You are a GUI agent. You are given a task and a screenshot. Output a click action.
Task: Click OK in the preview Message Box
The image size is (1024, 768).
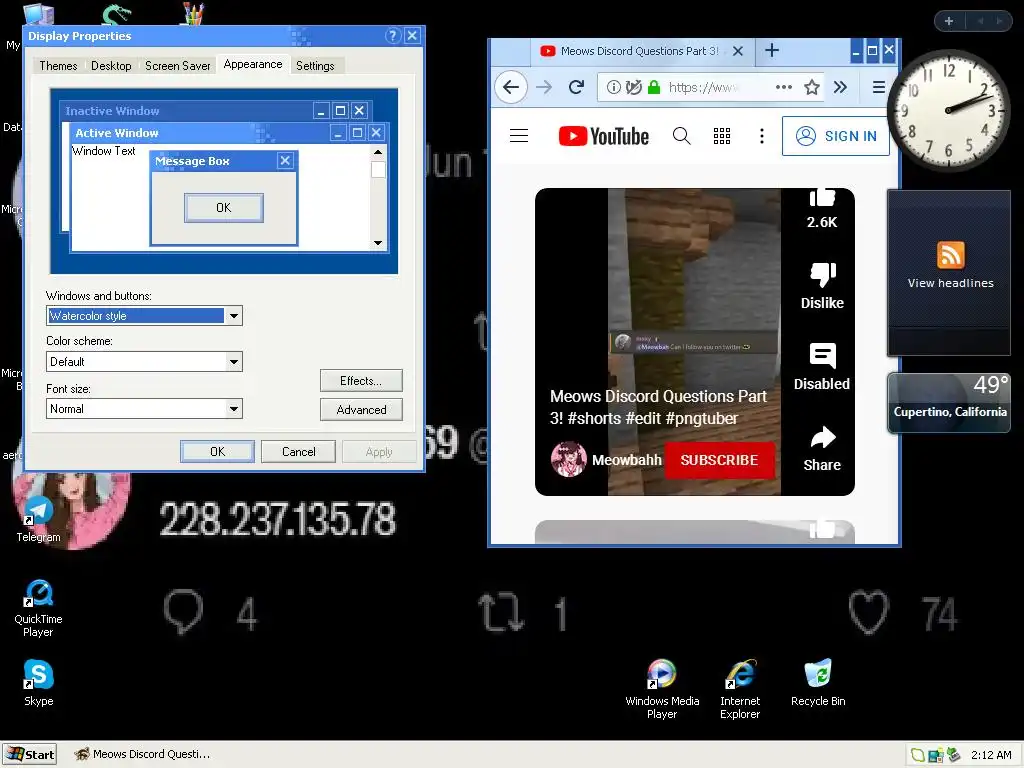[224, 208]
